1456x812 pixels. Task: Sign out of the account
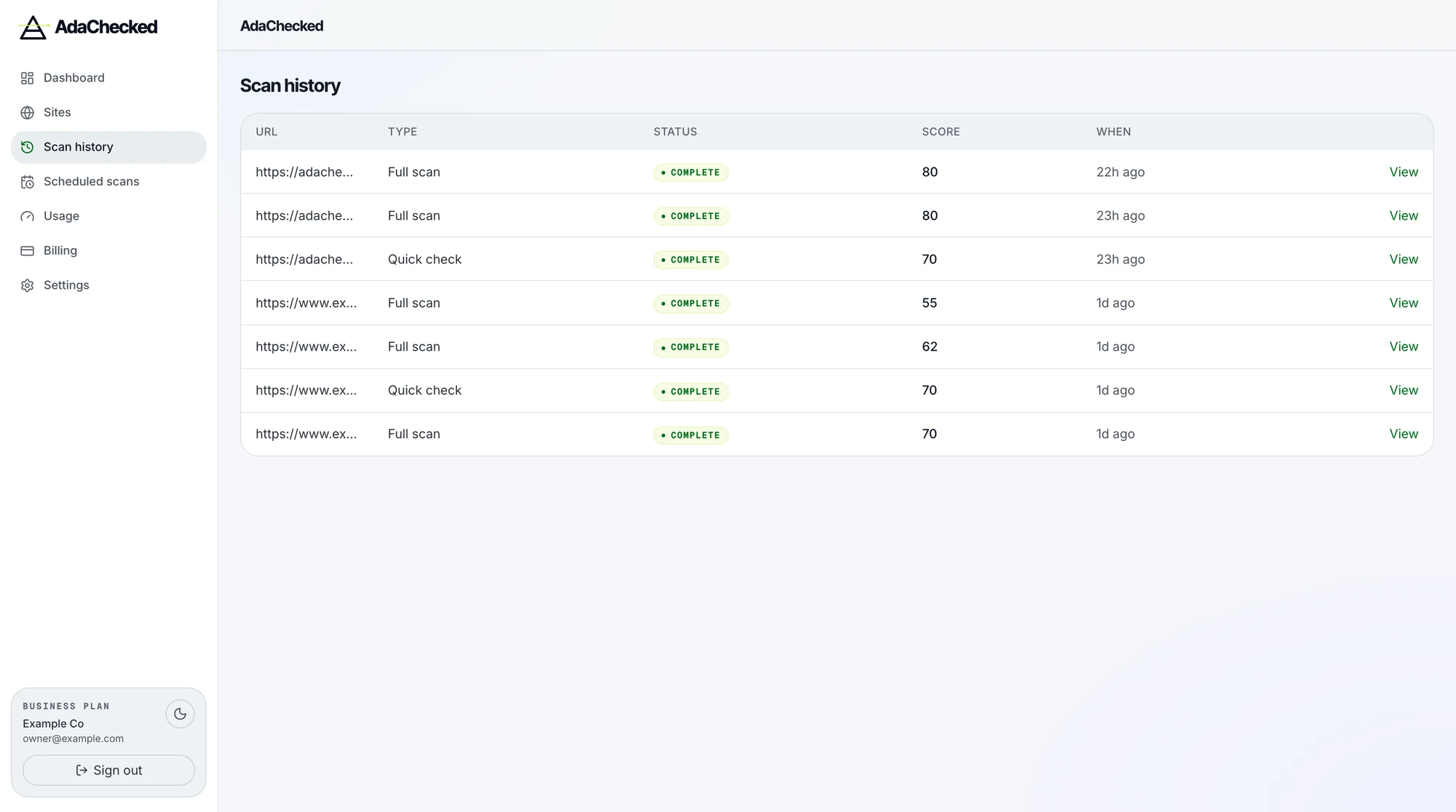[x=108, y=770]
